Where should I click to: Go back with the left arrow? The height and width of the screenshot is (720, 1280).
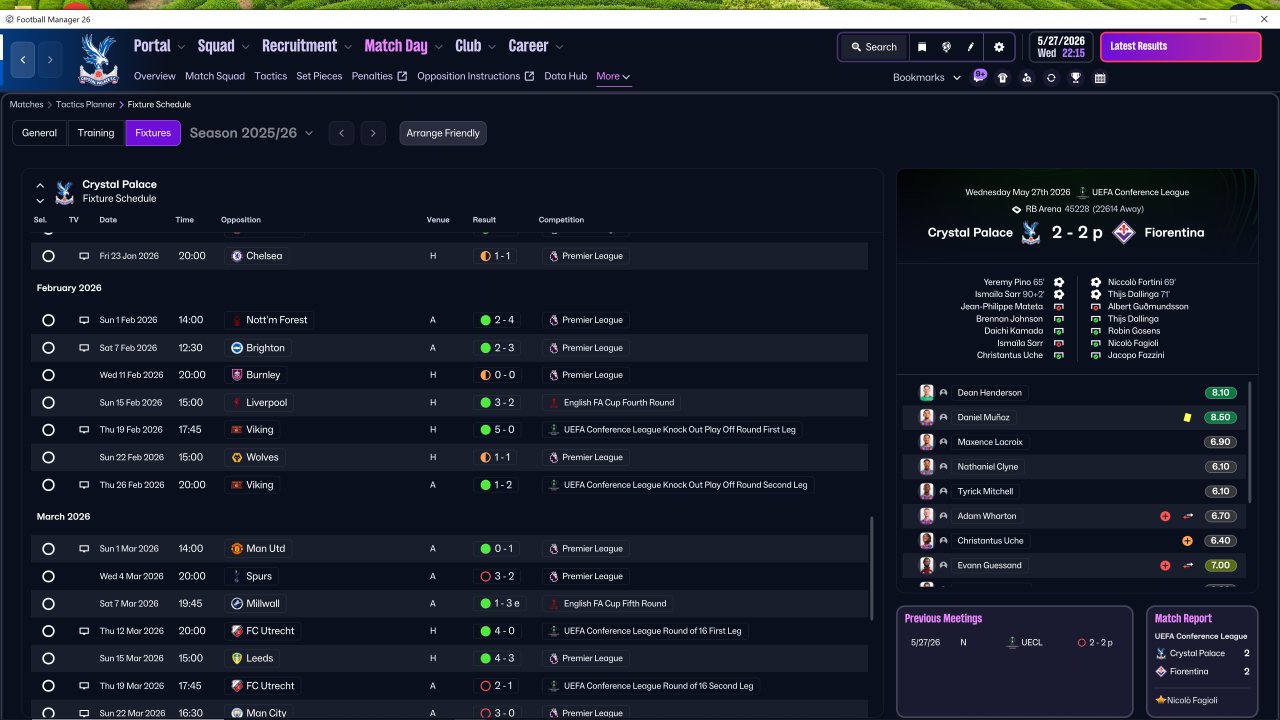tap(23, 59)
